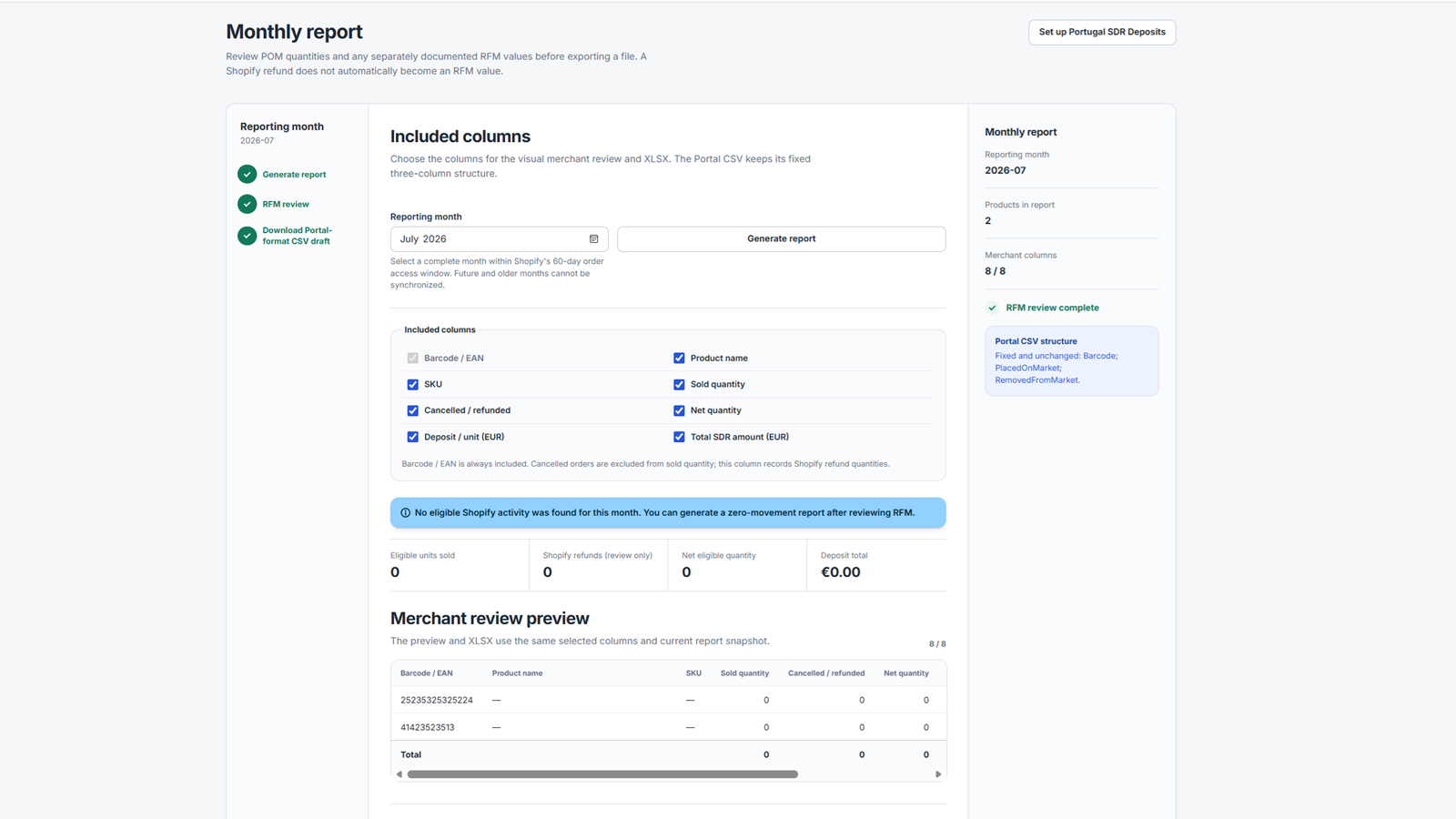Uncheck the Deposit / unit (EUR) checkbox
The width and height of the screenshot is (1456, 819).
point(413,437)
